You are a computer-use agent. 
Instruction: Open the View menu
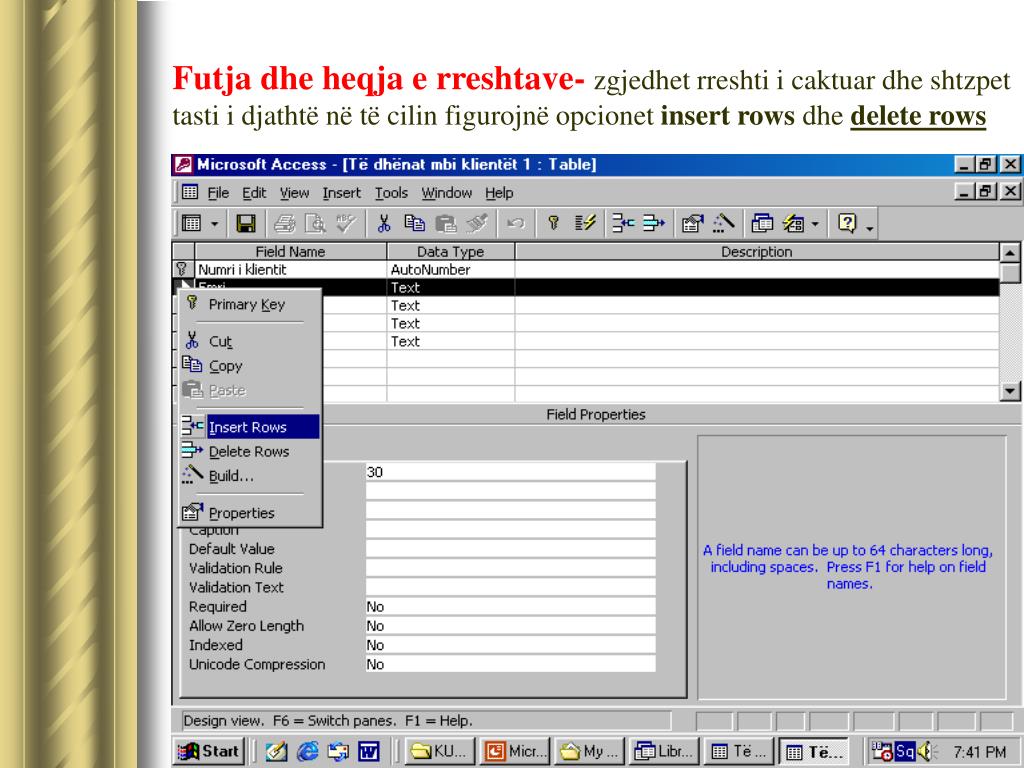tap(294, 193)
